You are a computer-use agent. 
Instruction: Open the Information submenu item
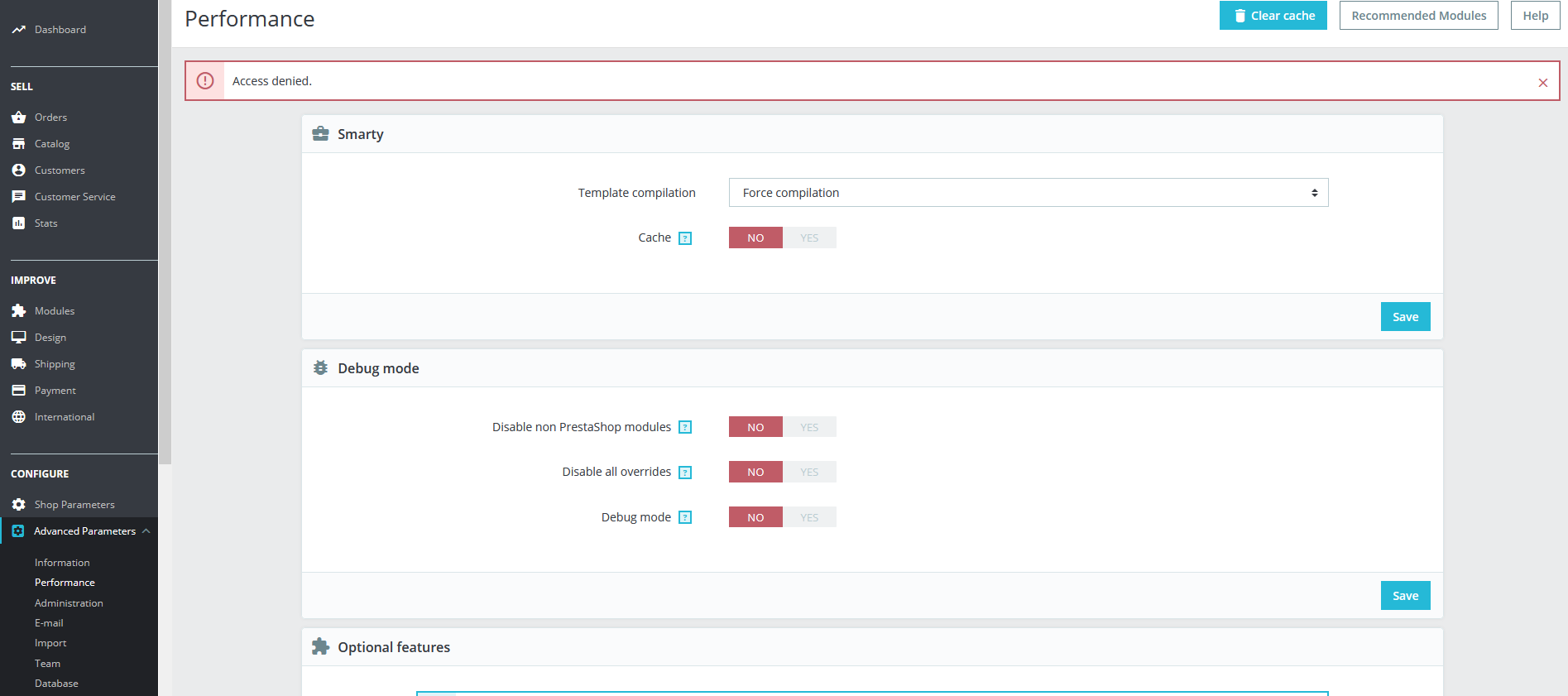[62, 563]
